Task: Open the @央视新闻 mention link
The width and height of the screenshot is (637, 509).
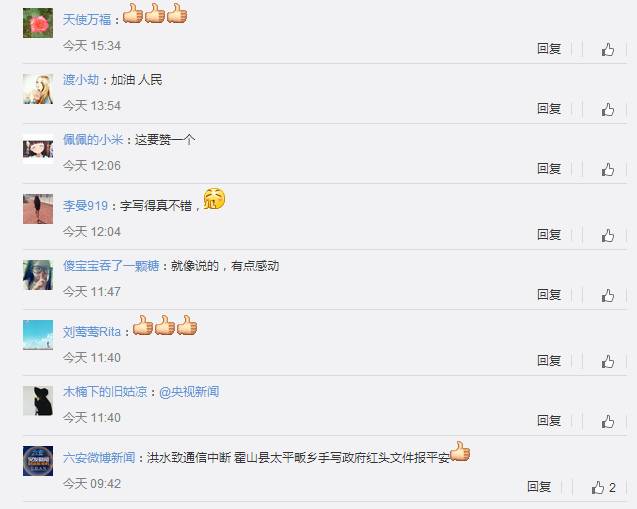Action: tap(189, 392)
